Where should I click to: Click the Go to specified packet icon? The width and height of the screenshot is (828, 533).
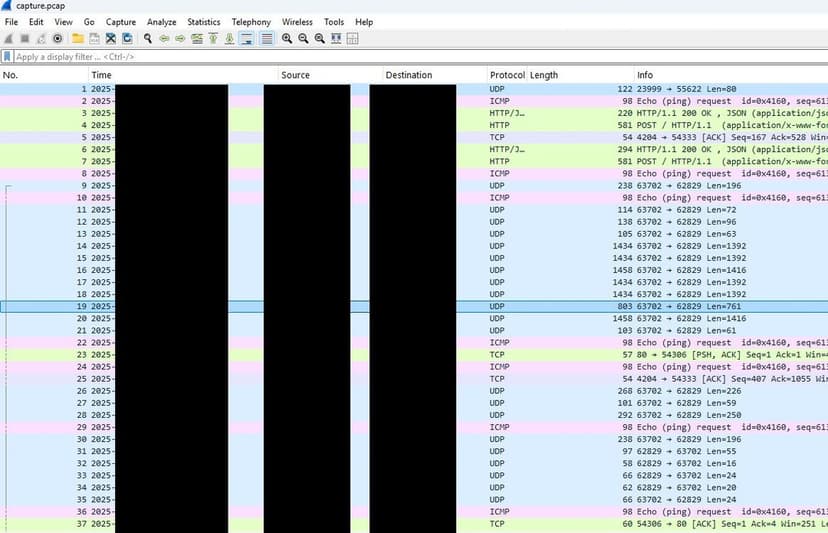[x=197, y=39]
